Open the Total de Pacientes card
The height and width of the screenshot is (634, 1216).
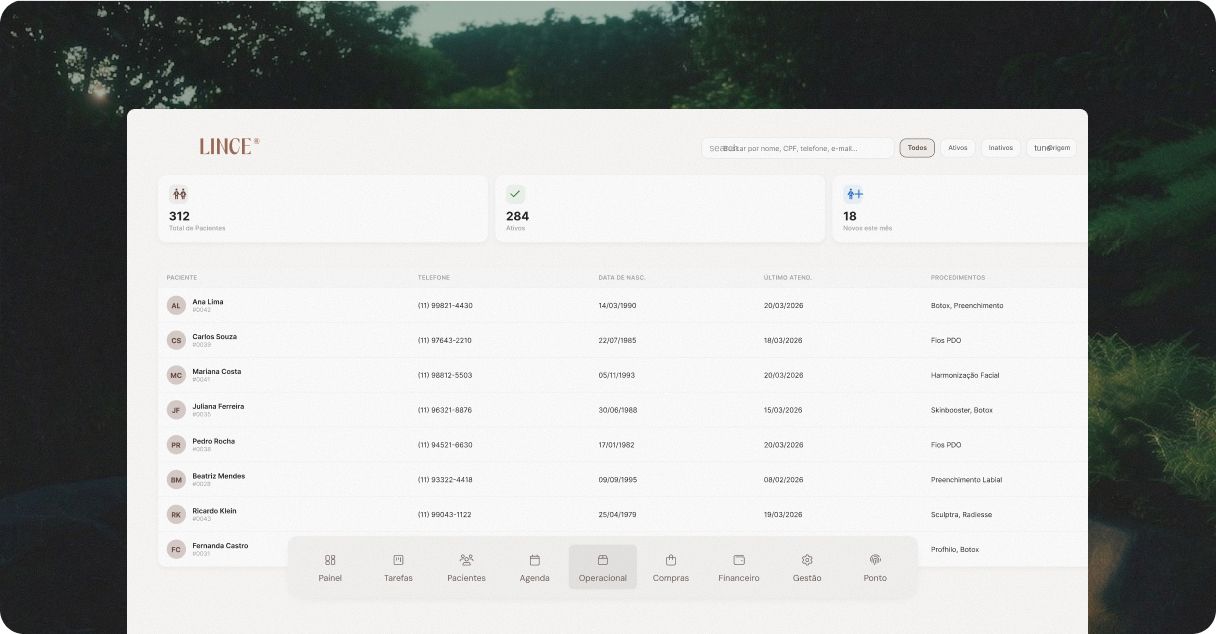[x=322, y=209]
